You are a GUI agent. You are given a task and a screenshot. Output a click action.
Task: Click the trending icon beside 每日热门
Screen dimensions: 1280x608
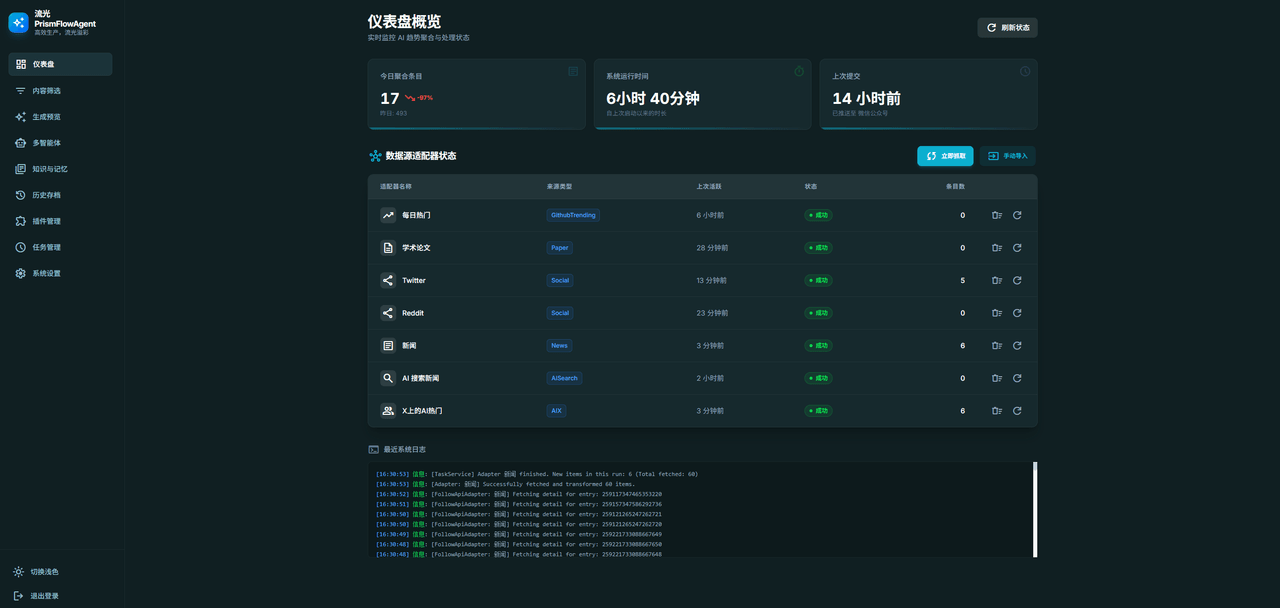tap(388, 215)
